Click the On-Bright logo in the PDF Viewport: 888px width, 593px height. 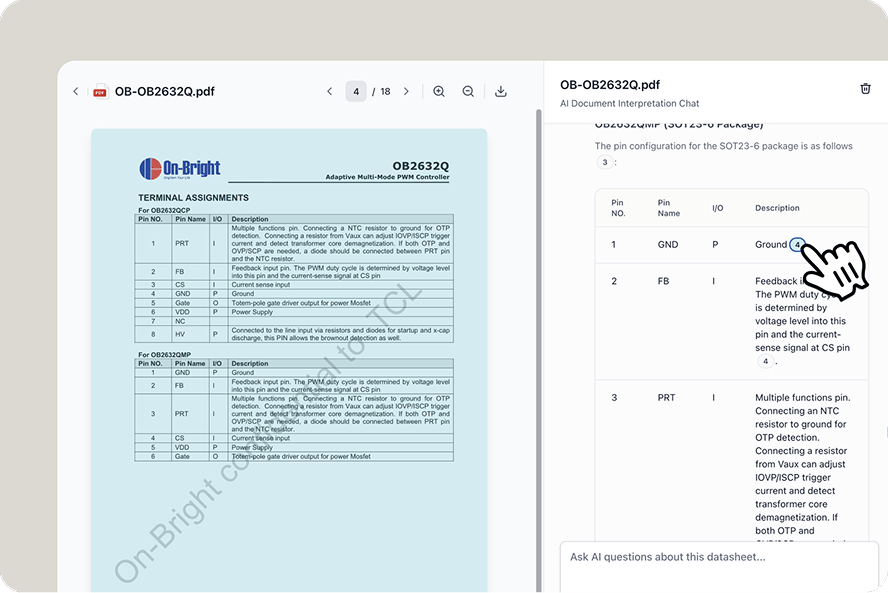pos(180,168)
